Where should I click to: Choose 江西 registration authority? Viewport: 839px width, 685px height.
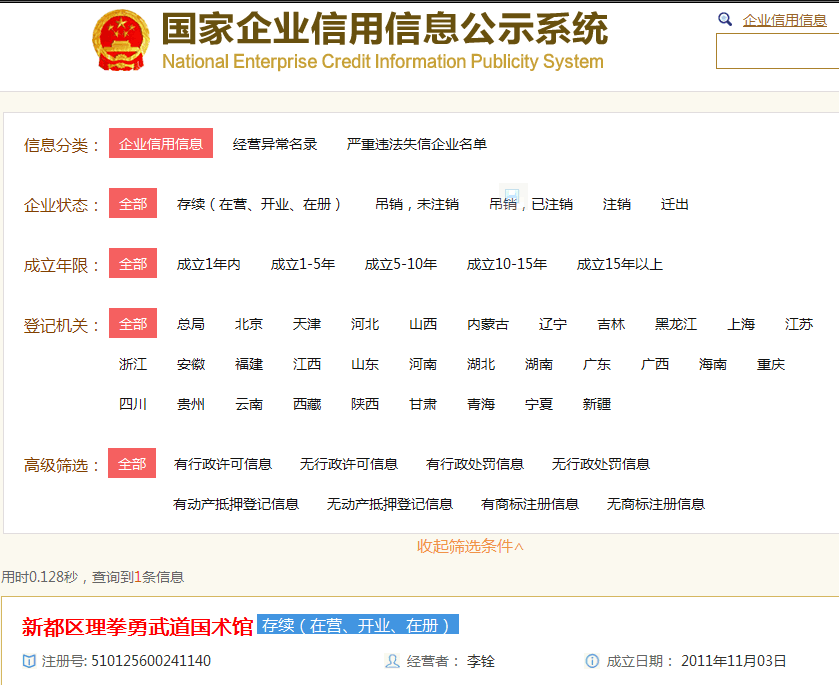pos(307,364)
